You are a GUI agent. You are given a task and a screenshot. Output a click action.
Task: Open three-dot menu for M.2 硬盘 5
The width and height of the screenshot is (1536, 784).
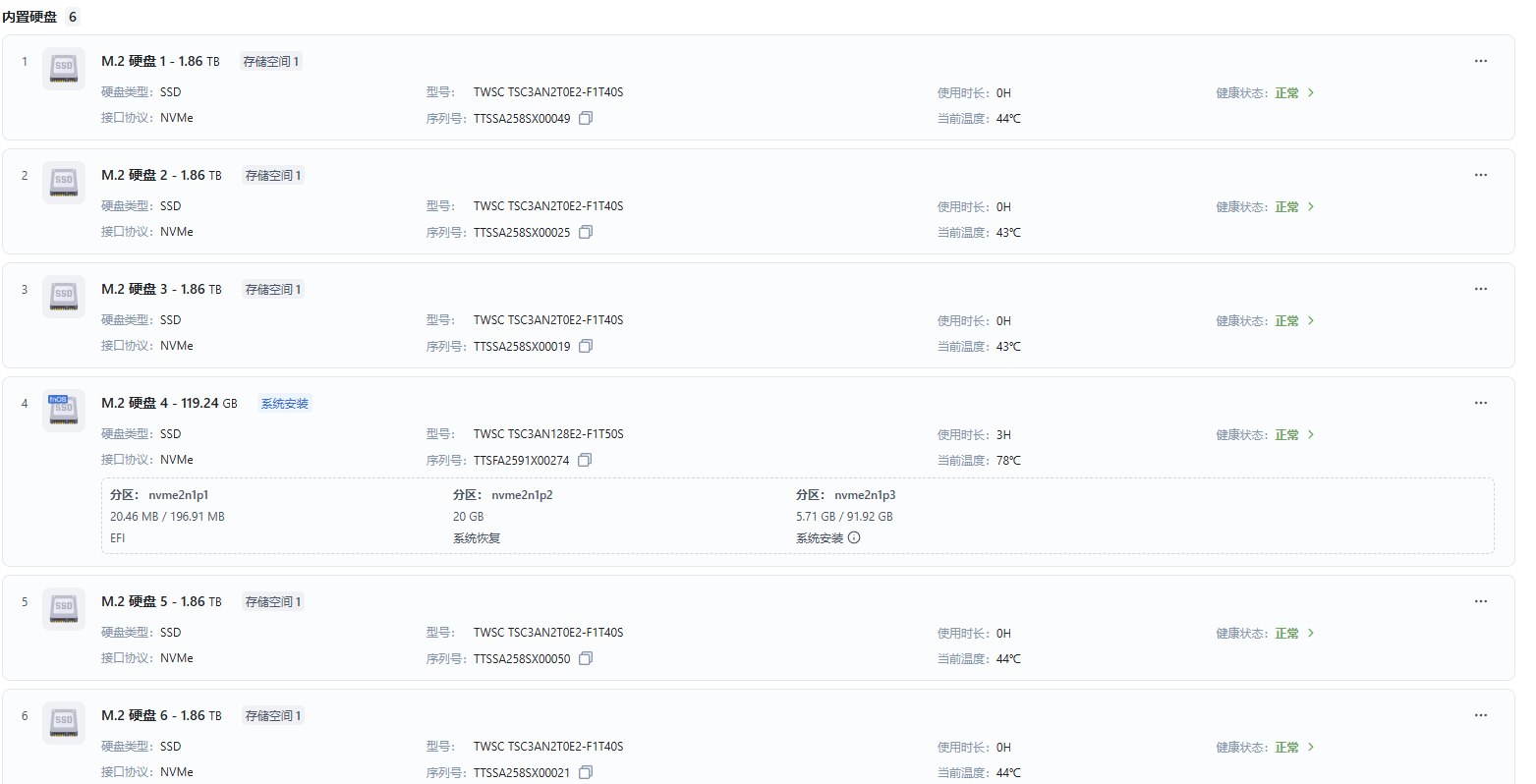pos(1480,601)
